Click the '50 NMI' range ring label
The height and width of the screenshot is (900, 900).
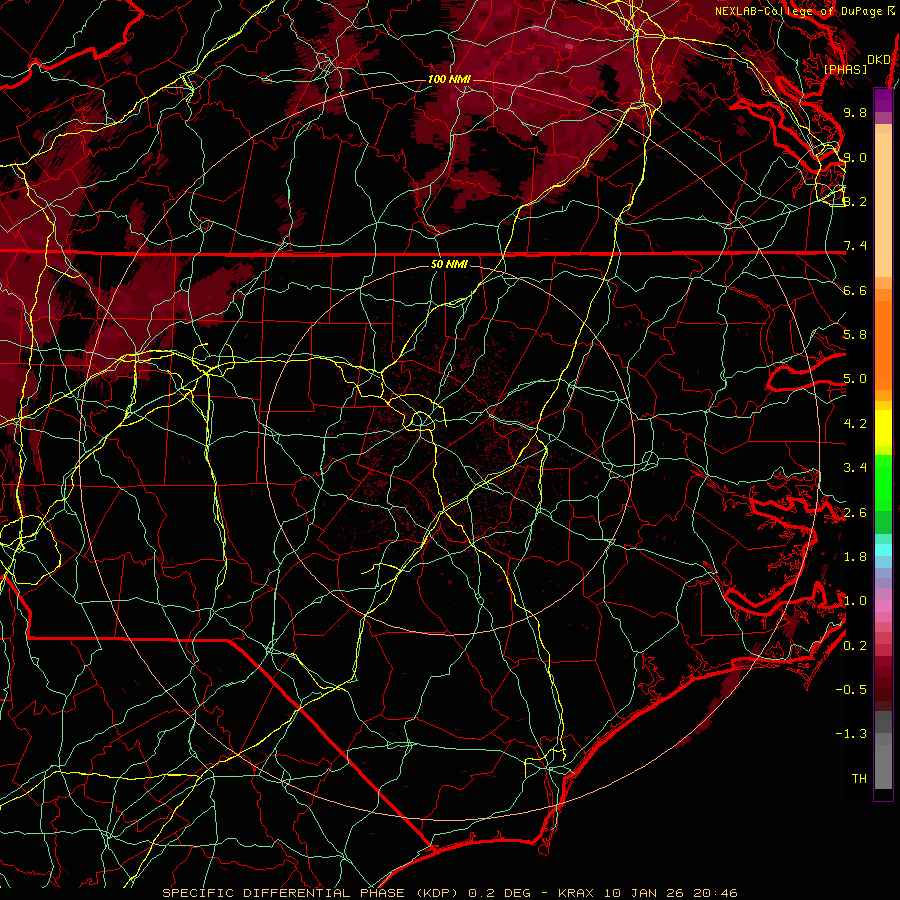click(x=449, y=264)
